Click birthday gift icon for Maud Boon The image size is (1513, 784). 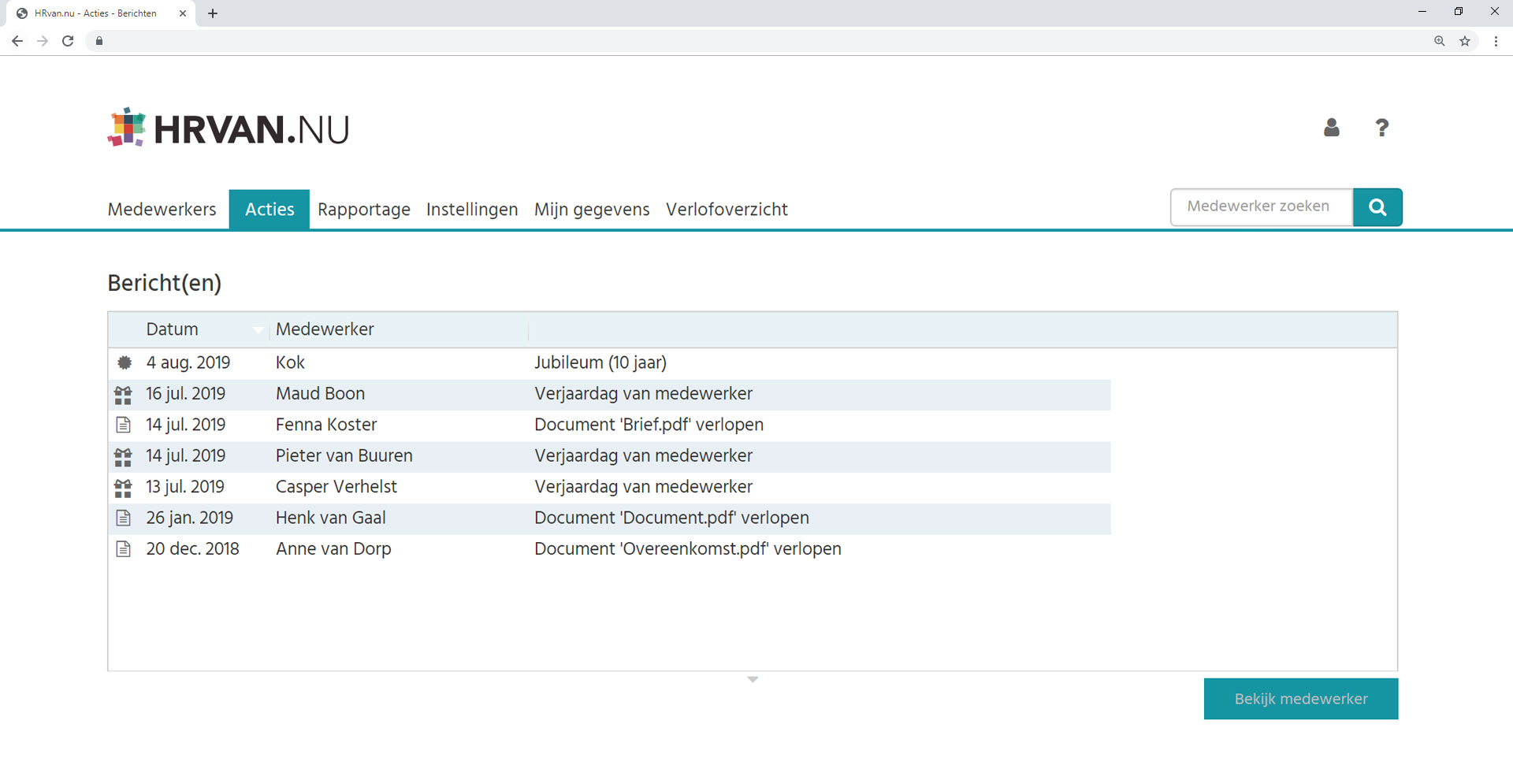[x=123, y=395]
